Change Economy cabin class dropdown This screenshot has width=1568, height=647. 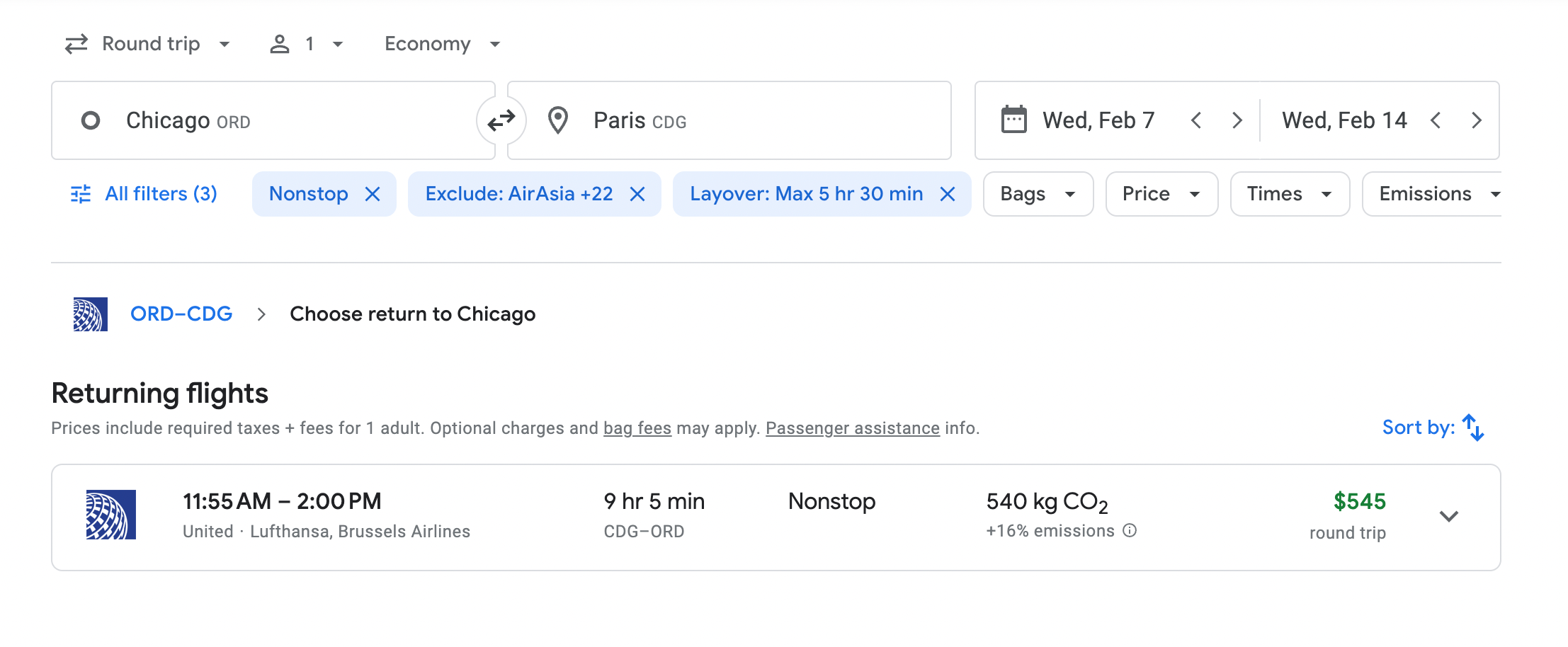[442, 44]
